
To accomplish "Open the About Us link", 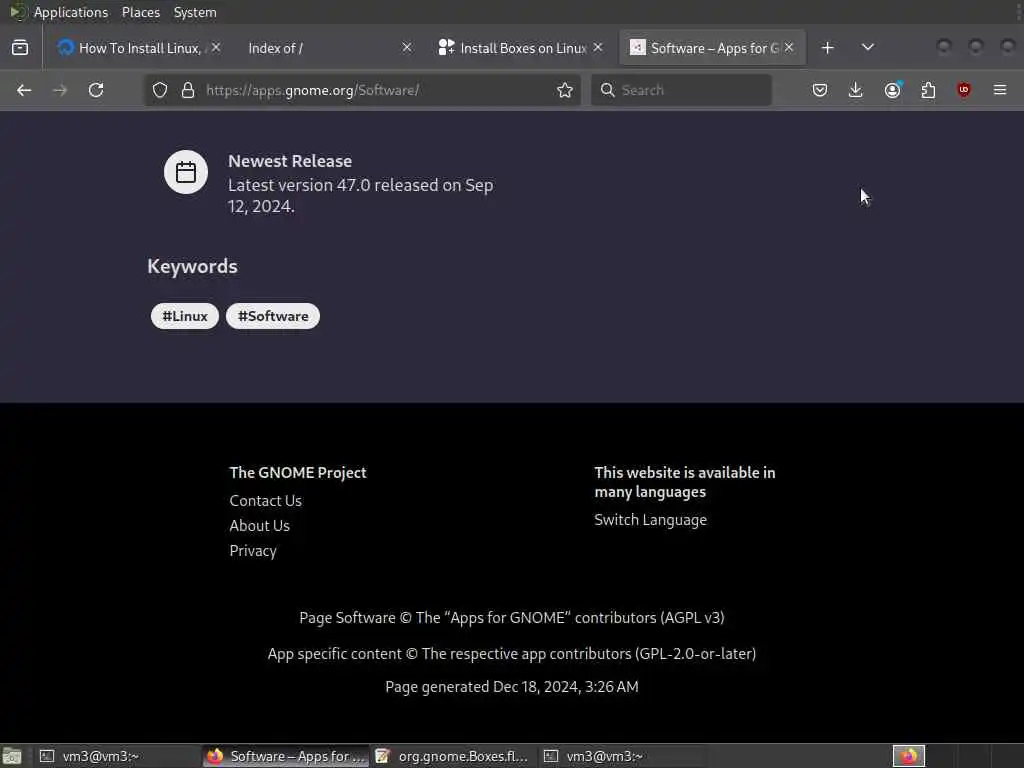I will 259,526.
